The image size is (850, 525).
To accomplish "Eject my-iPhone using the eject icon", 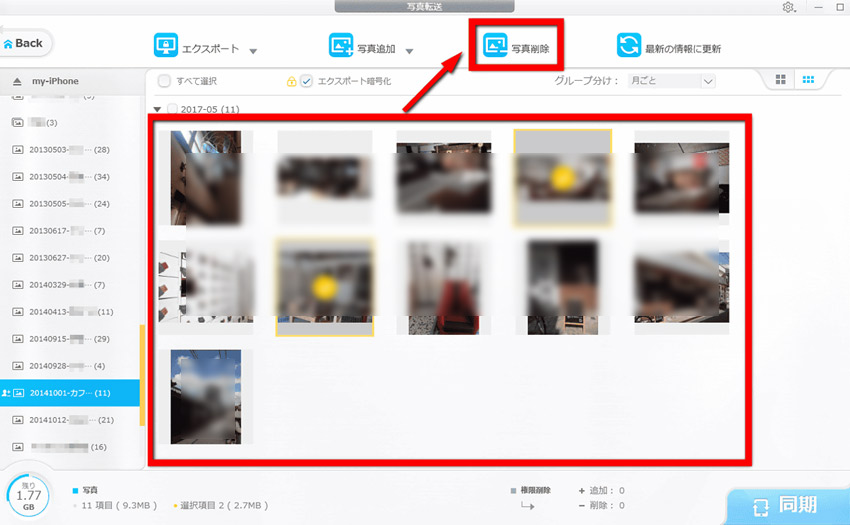I will click(x=17, y=81).
